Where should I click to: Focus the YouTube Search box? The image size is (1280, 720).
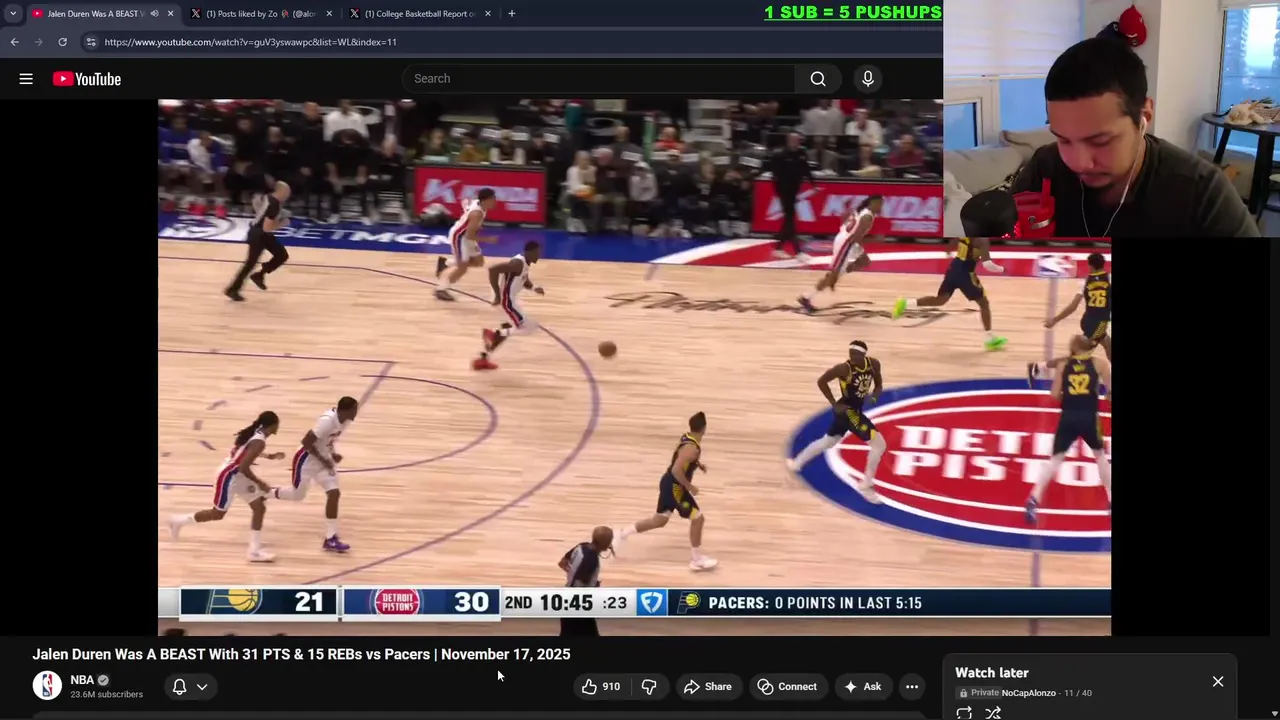tap(600, 79)
